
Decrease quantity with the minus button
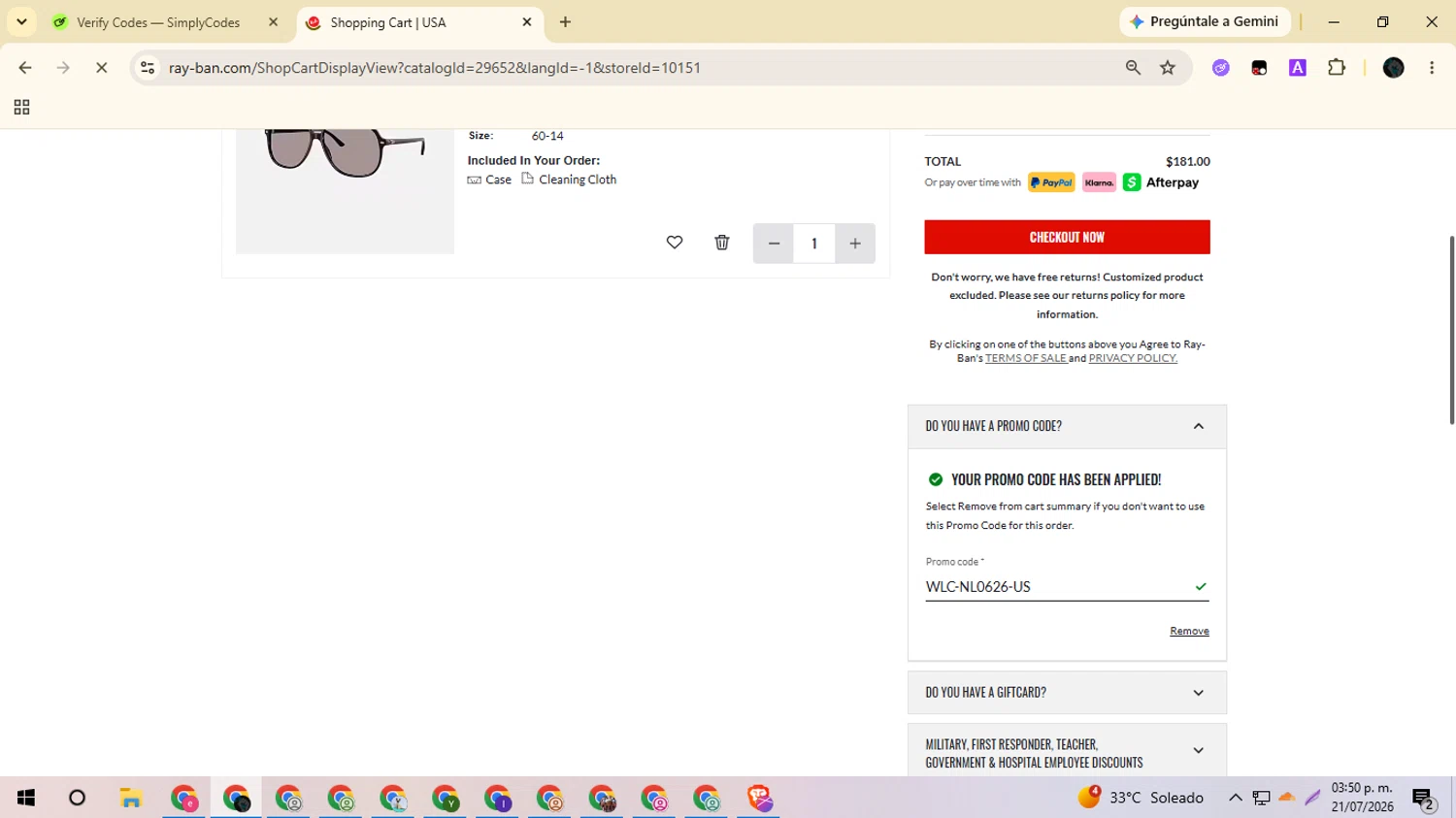pos(774,244)
